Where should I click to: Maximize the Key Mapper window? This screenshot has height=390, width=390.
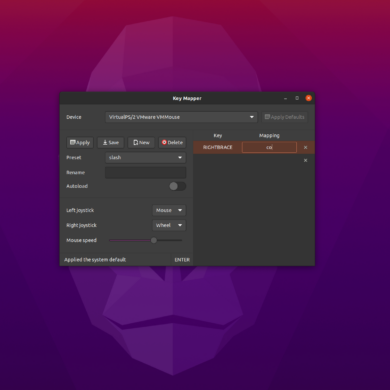[297, 98]
